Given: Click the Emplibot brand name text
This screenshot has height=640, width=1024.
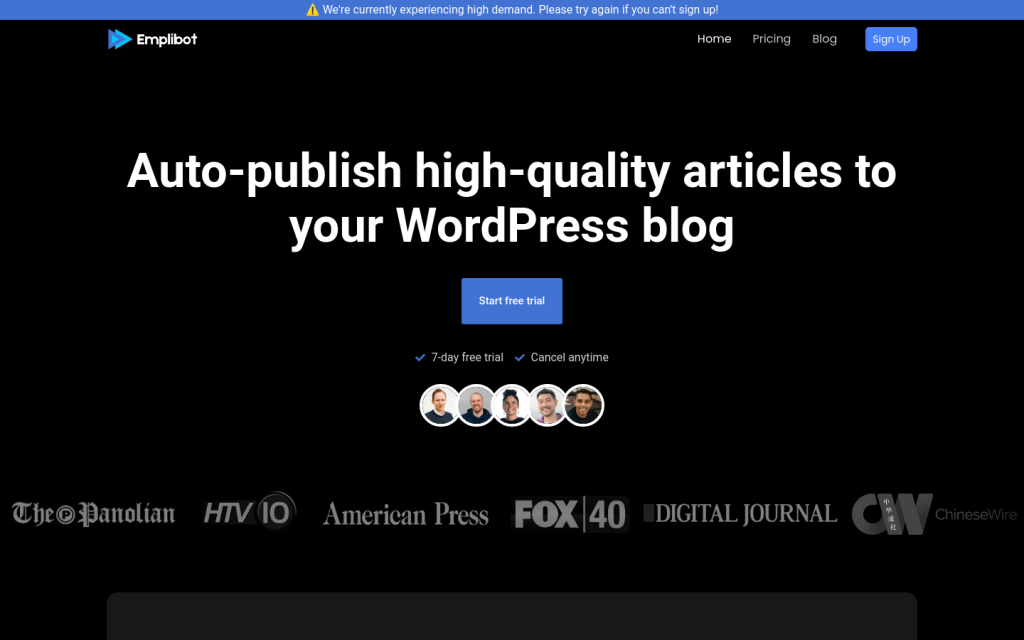Looking at the screenshot, I should click(166, 39).
